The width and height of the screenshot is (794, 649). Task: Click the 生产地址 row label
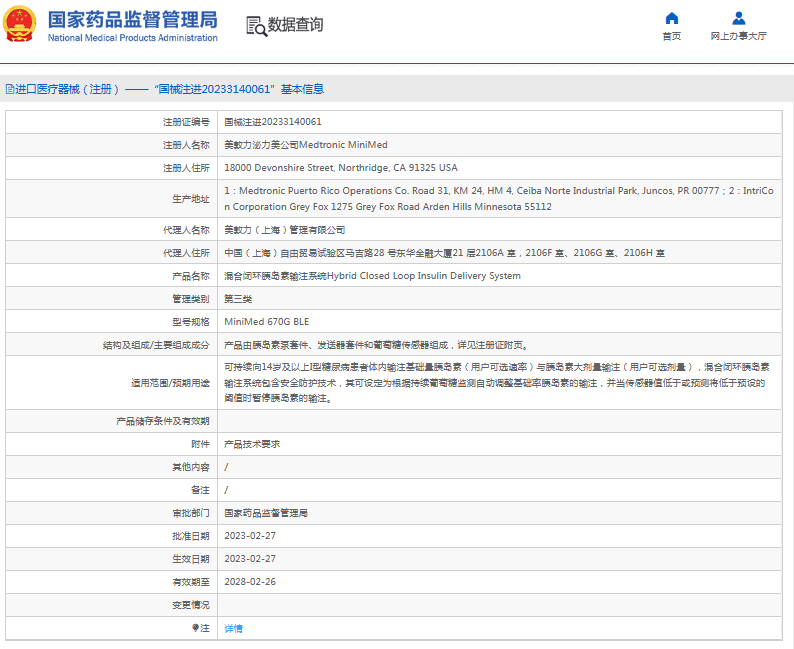coord(190,199)
